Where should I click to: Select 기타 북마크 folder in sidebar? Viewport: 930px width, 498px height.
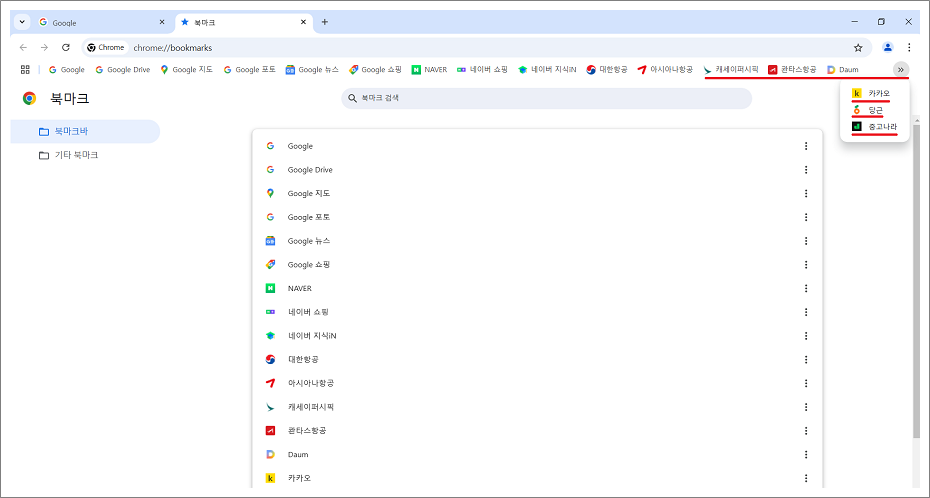coord(85,155)
